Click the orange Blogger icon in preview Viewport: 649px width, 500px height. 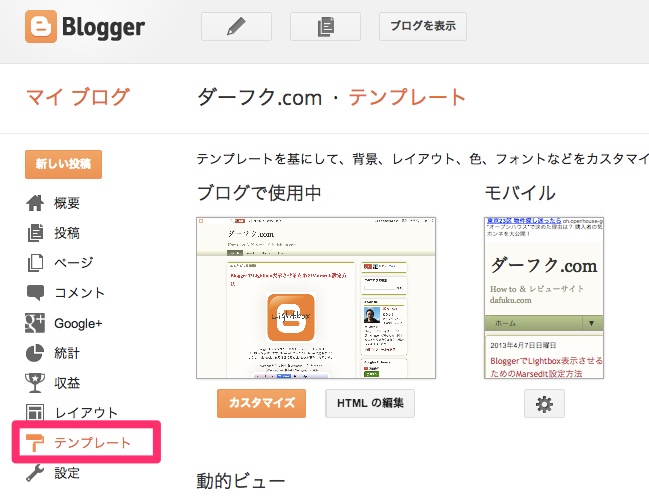[291, 317]
